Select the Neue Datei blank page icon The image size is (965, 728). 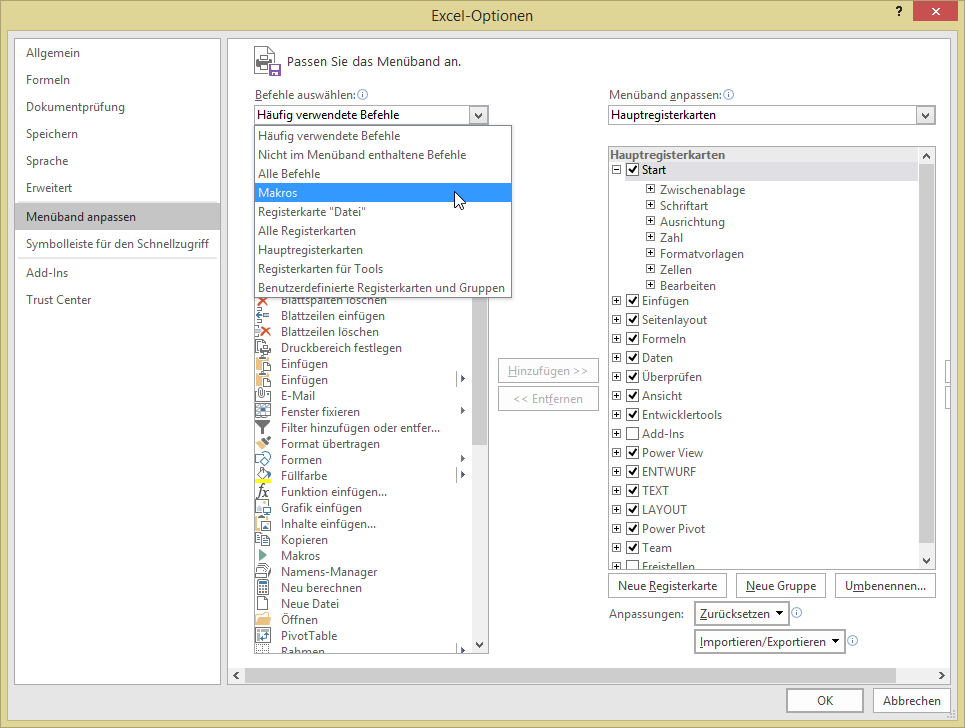point(263,604)
